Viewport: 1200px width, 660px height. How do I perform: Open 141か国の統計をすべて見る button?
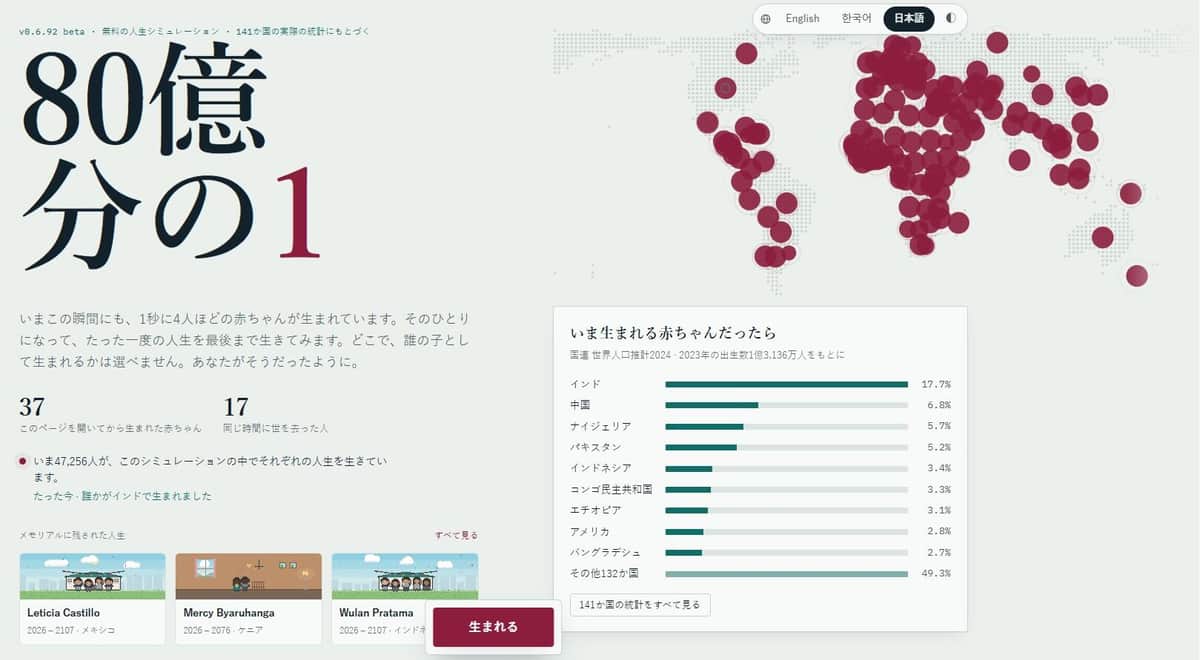click(640, 604)
